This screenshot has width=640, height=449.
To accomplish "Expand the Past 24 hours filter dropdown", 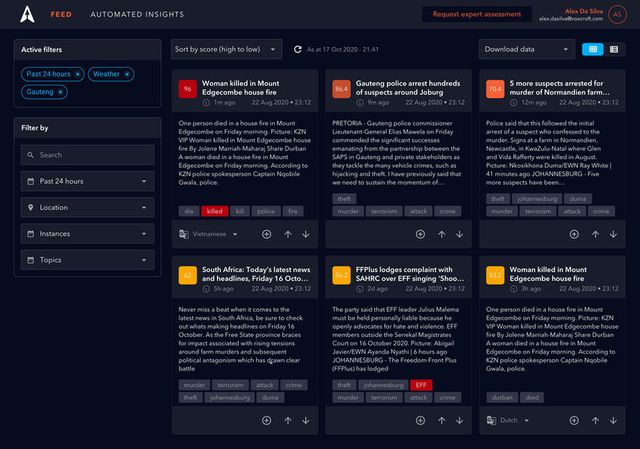I will tap(88, 181).
